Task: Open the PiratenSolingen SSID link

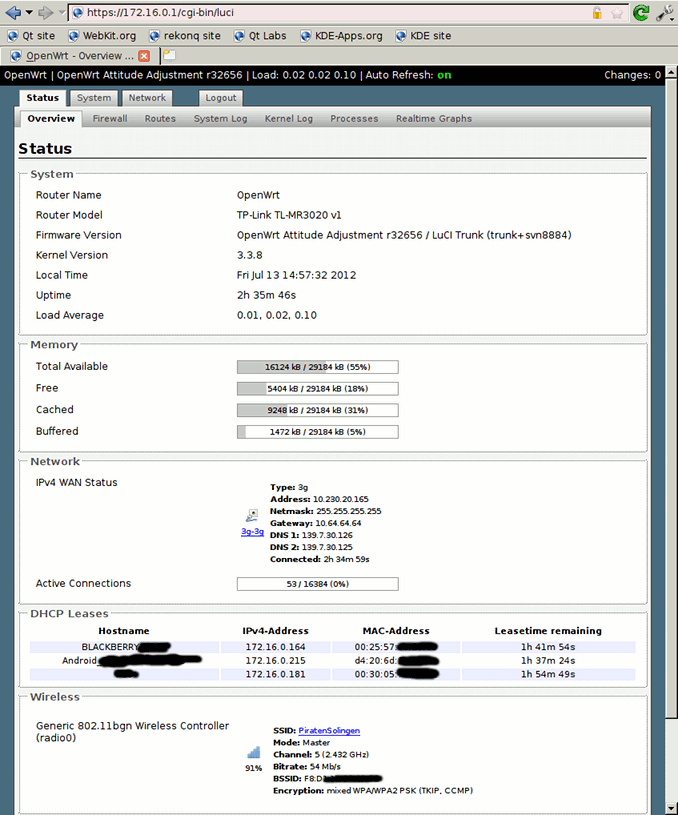Action: 329,731
